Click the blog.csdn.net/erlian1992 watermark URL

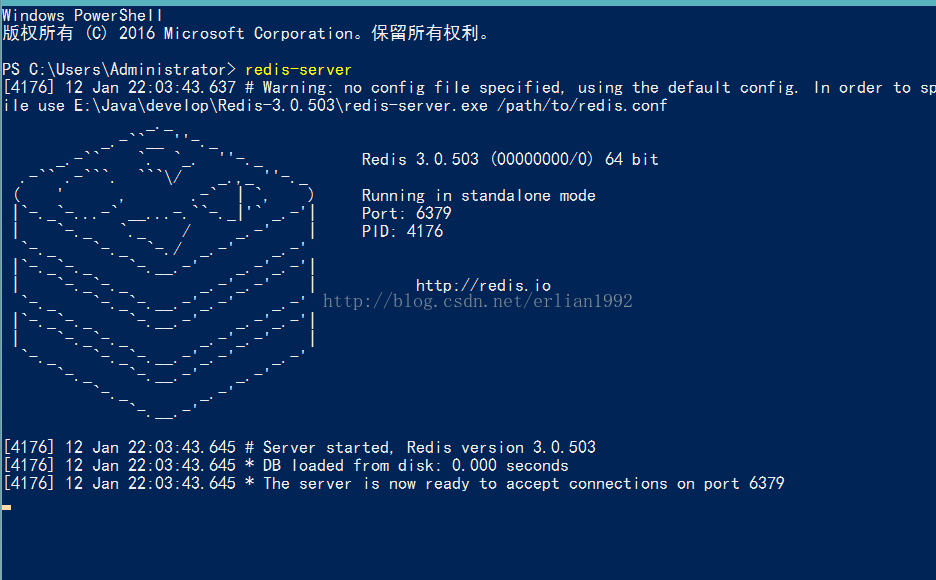click(478, 301)
